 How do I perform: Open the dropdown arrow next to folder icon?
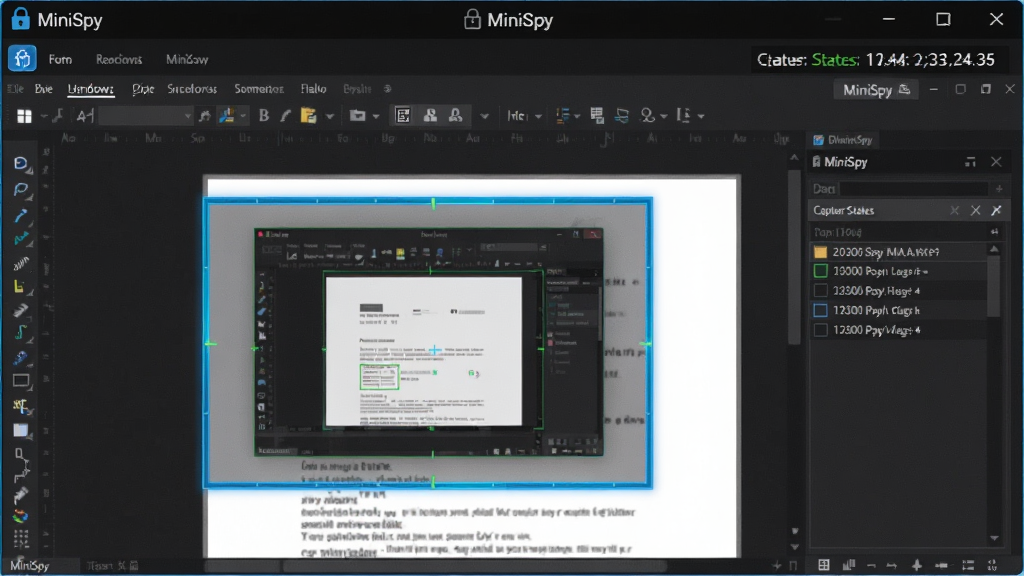pyautogui.click(x=376, y=116)
